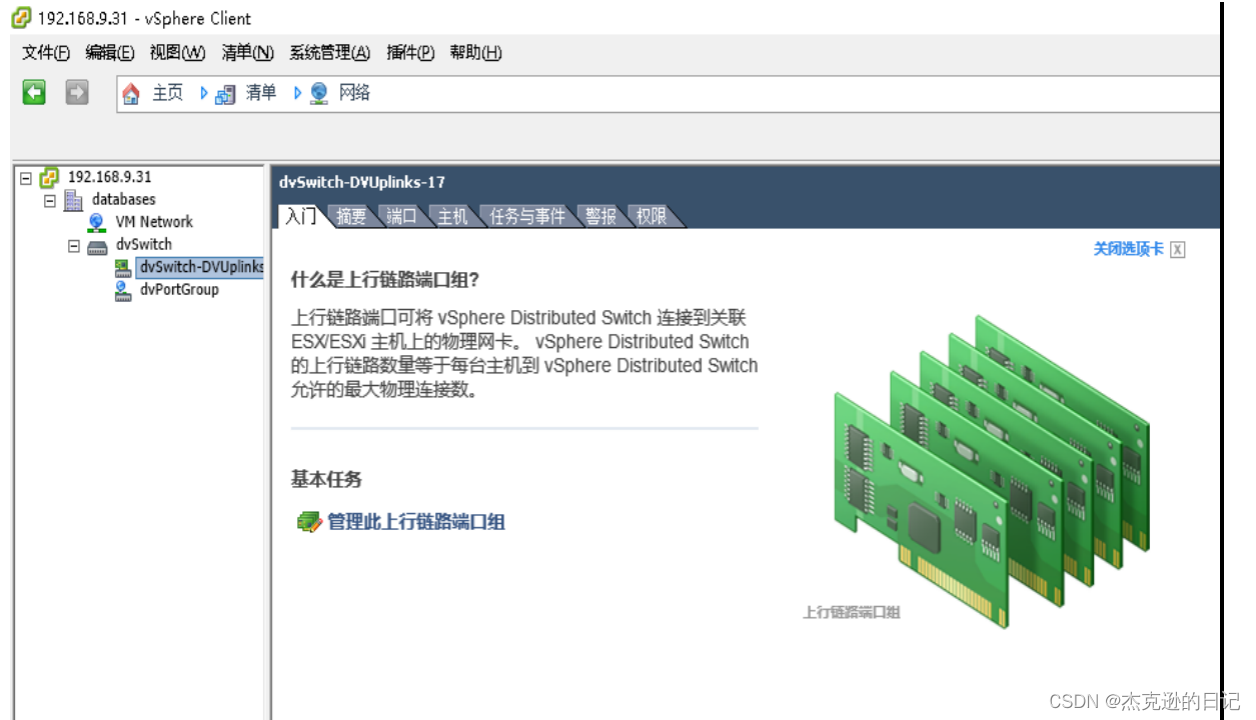1256x720 pixels.
Task: Select databases in the inventory tree
Action: click(x=124, y=200)
